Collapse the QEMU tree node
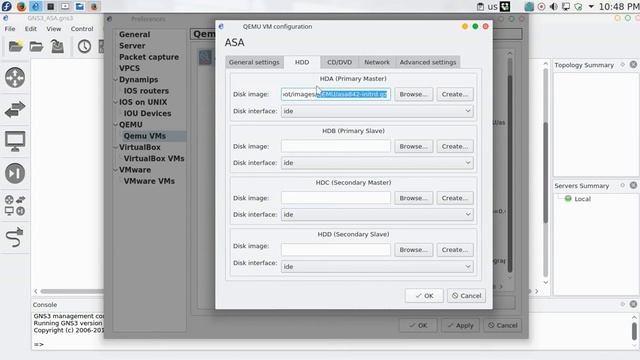Viewport: 640px width, 360px height. [116, 124]
